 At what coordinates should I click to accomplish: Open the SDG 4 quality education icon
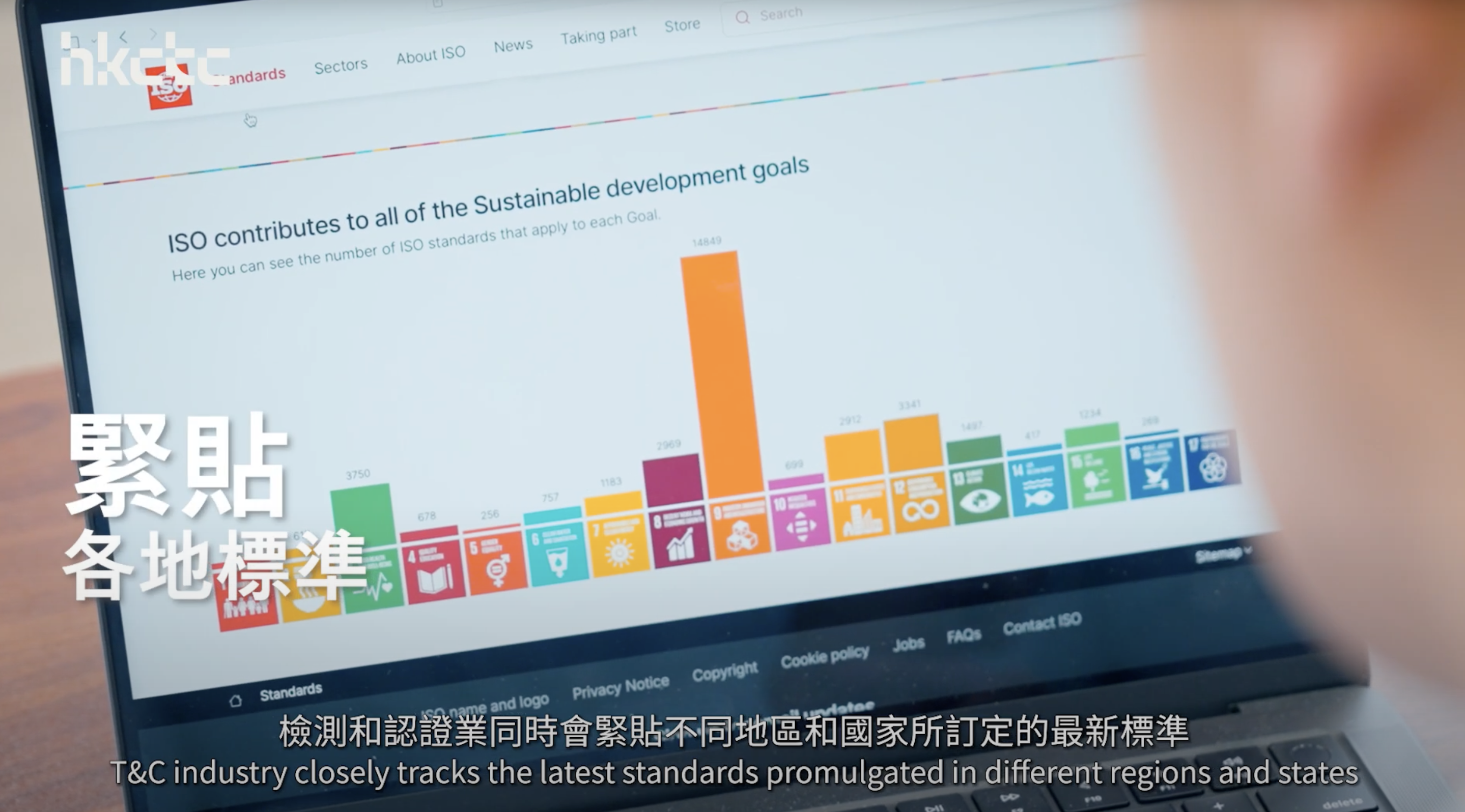tap(433, 572)
